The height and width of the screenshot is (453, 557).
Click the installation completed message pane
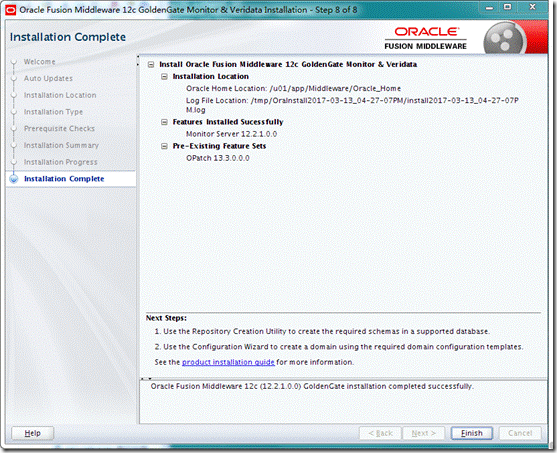point(343,401)
